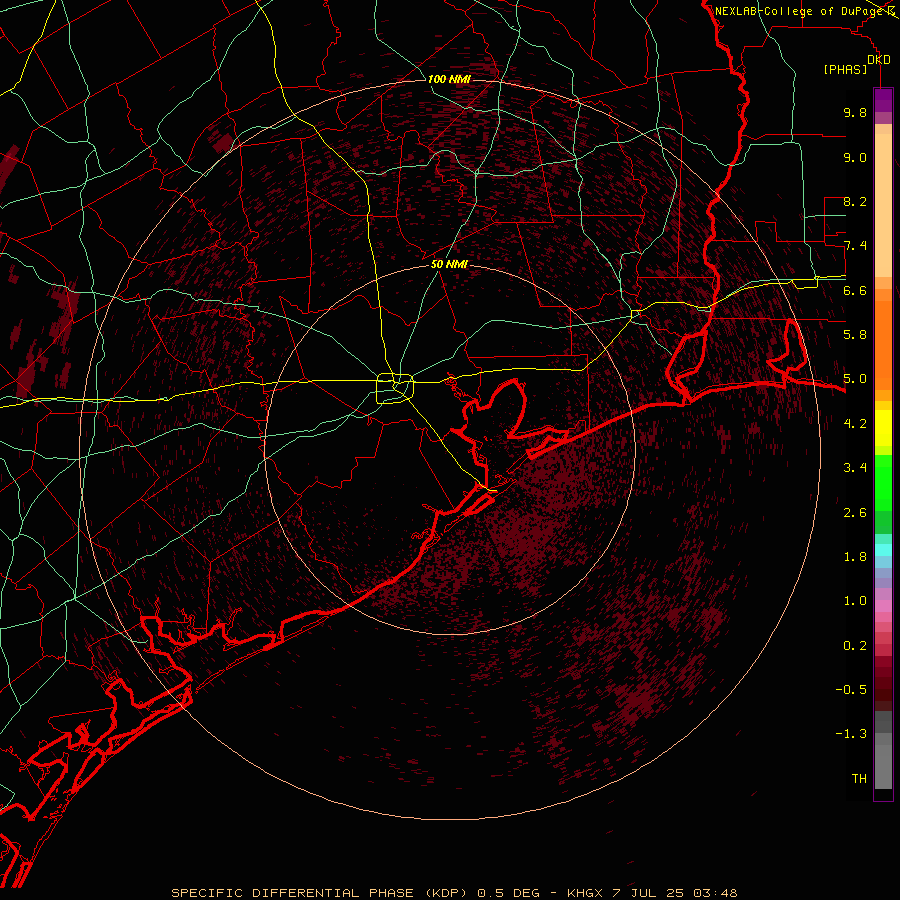Click the 9.8 value on the color scale
Viewport: 900px width, 900px height.
pyautogui.click(x=855, y=113)
